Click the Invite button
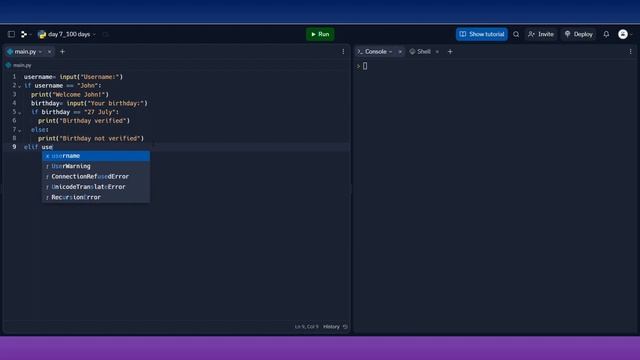Viewport: 640px width, 360px height. 541,34
